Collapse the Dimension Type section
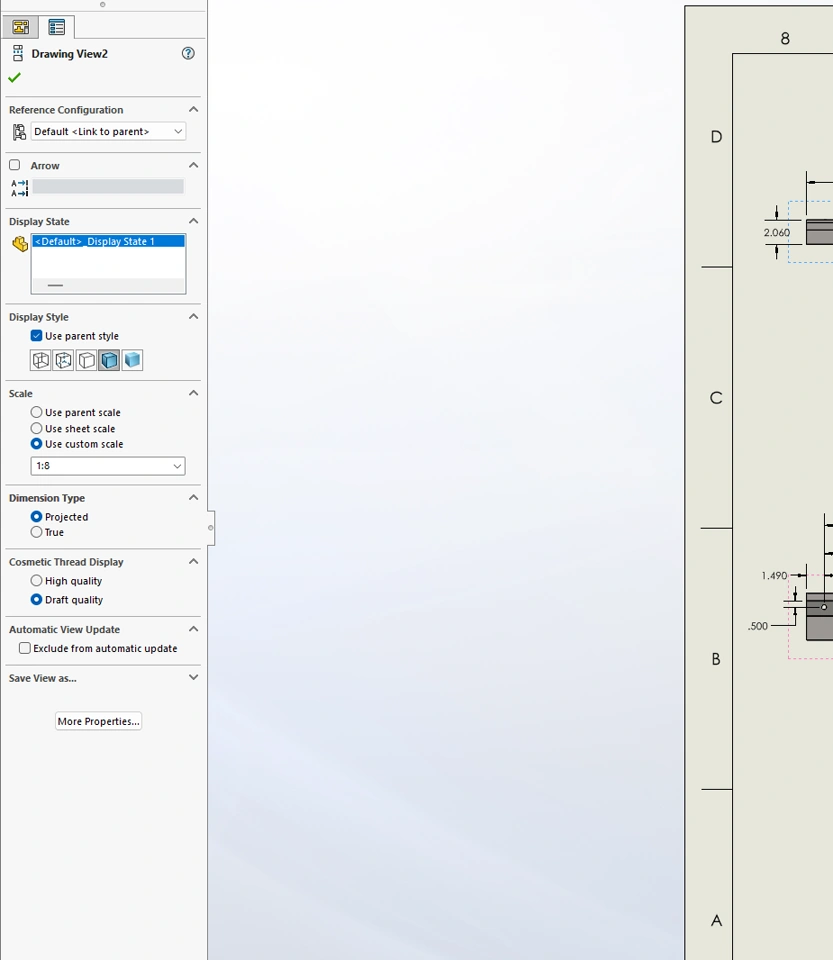The width and height of the screenshot is (833, 960). pyautogui.click(x=193, y=498)
